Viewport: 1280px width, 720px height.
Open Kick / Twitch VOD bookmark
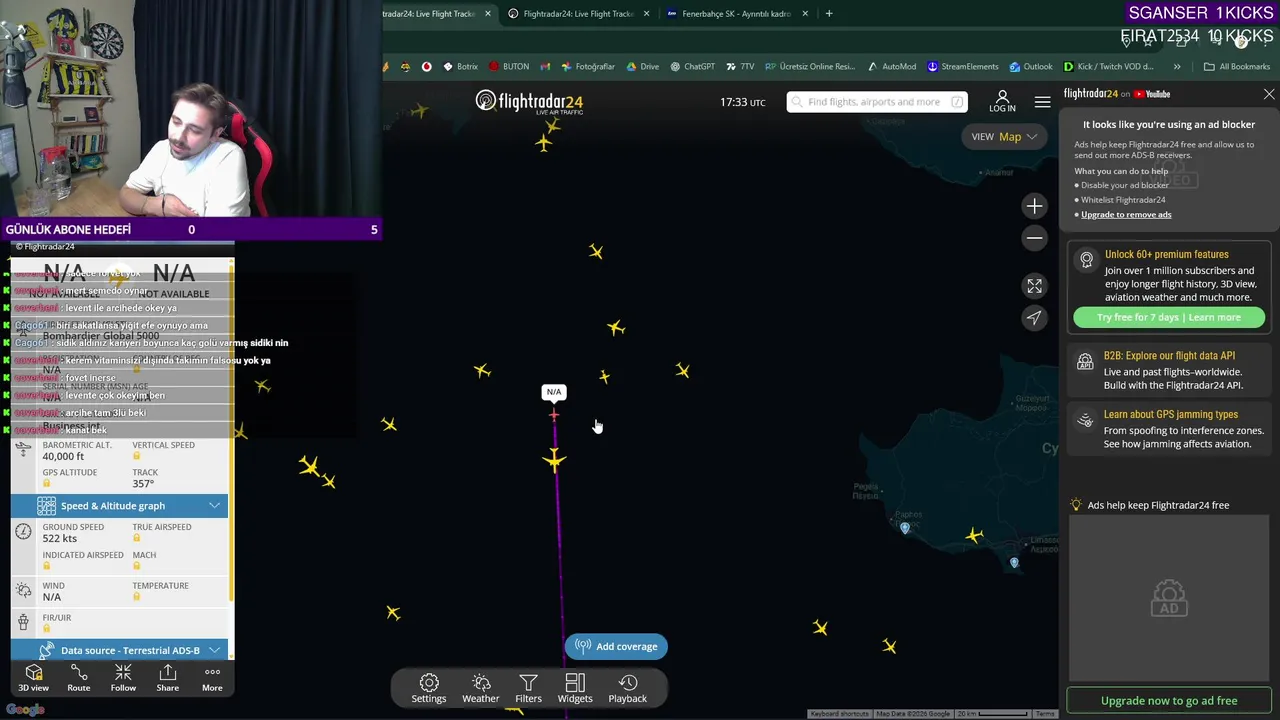pos(1108,67)
